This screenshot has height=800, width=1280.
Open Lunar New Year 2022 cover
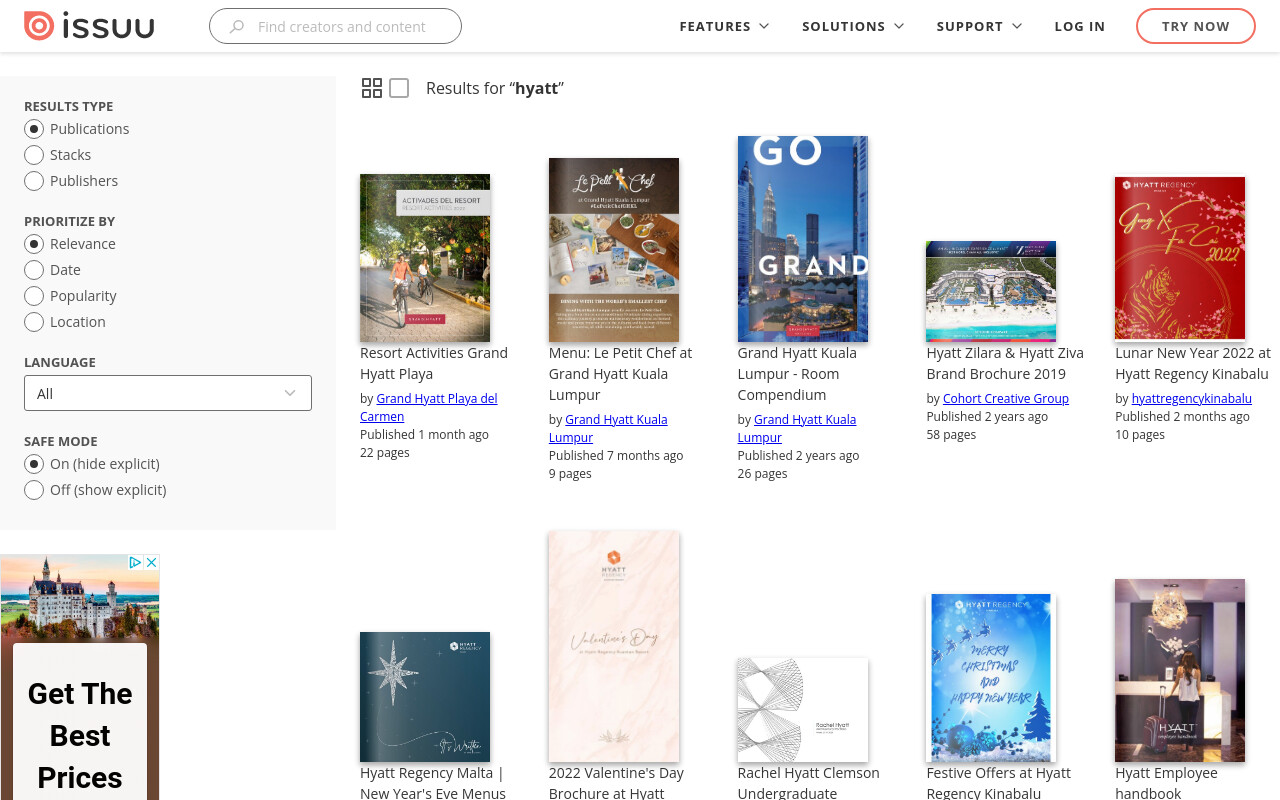[x=1180, y=258]
